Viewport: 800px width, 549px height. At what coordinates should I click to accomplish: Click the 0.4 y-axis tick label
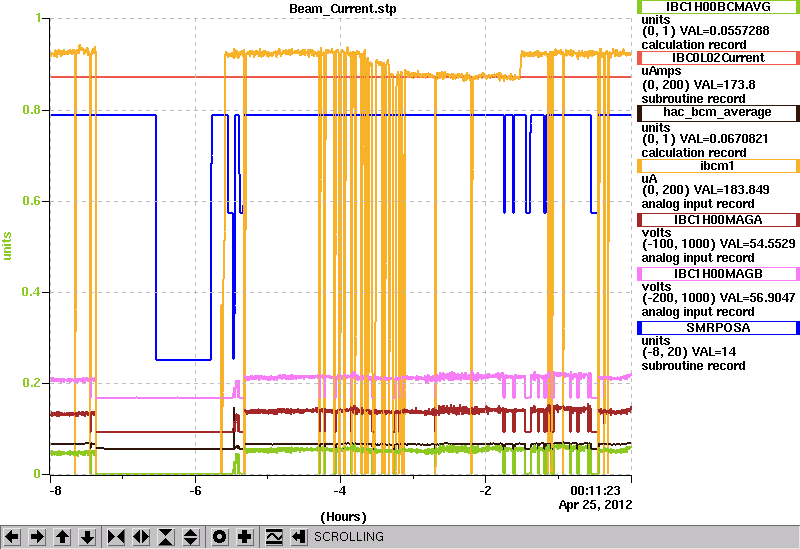pos(32,291)
